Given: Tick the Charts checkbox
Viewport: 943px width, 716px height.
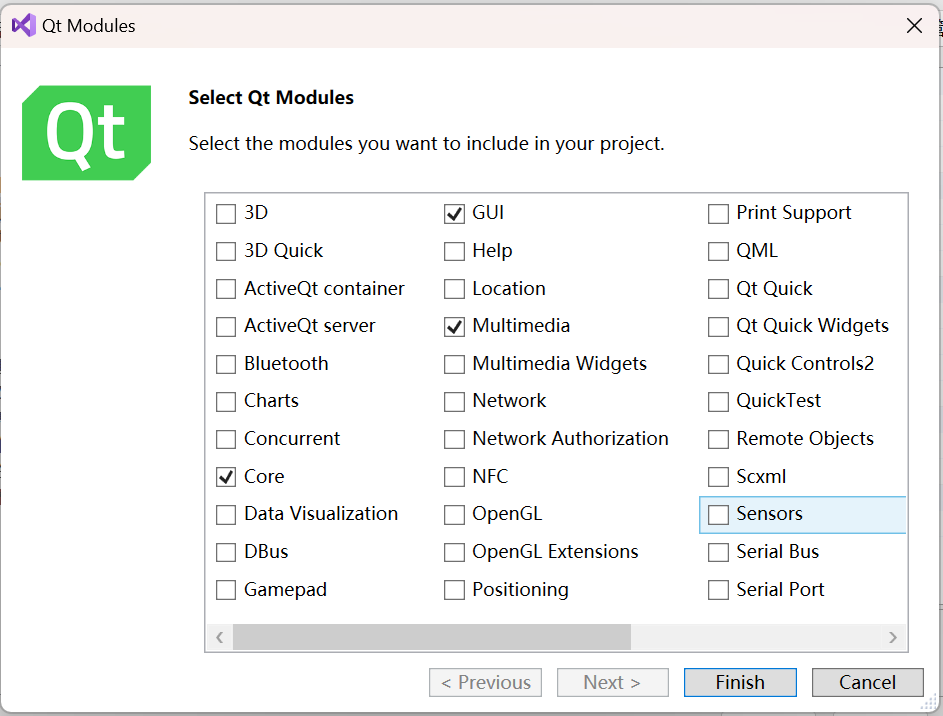Looking at the screenshot, I should 226,402.
